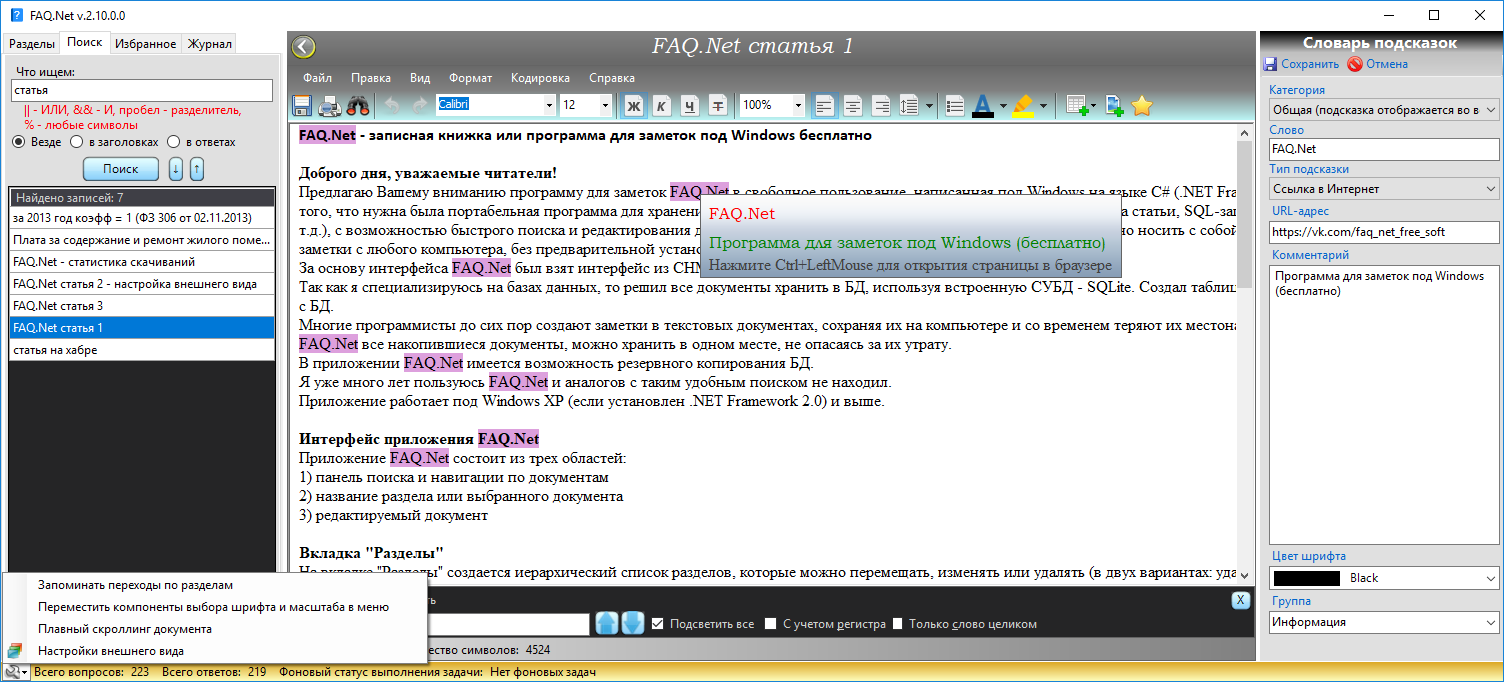
Task: Open the Категория dropdown
Action: click(x=1385, y=108)
